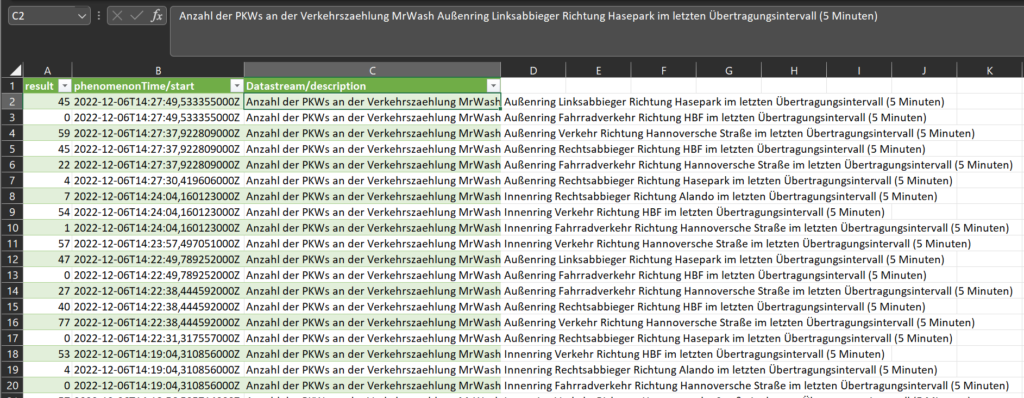Select row 1 header
1024x398 pixels.
pyautogui.click(x=12, y=86)
